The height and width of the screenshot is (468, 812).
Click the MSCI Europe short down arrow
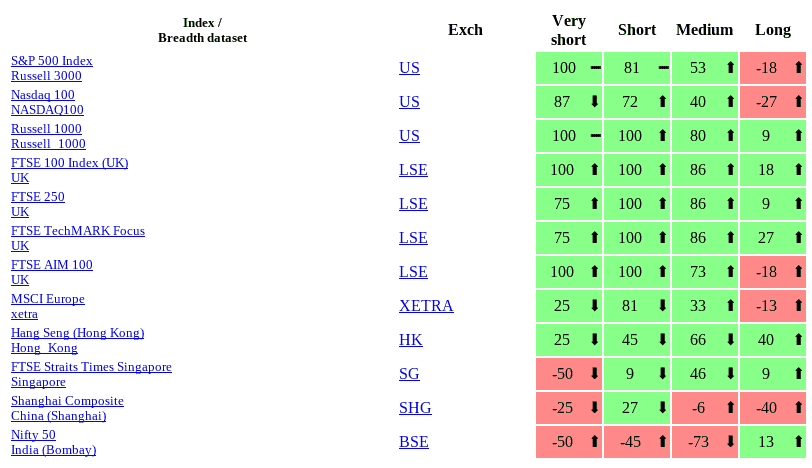click(663, 306)
